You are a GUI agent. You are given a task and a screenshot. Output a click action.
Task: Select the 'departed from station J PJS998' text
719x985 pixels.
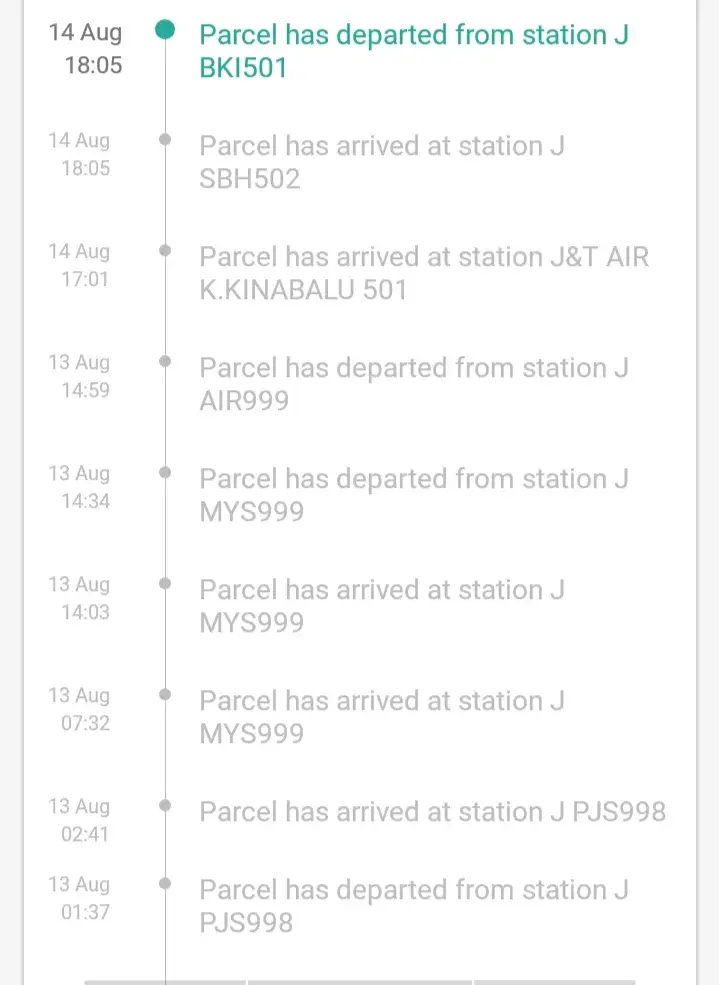point(414,904)
